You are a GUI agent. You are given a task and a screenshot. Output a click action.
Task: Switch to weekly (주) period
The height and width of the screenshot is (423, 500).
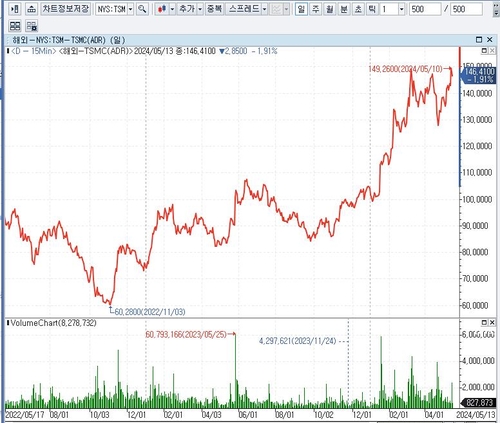315,9
